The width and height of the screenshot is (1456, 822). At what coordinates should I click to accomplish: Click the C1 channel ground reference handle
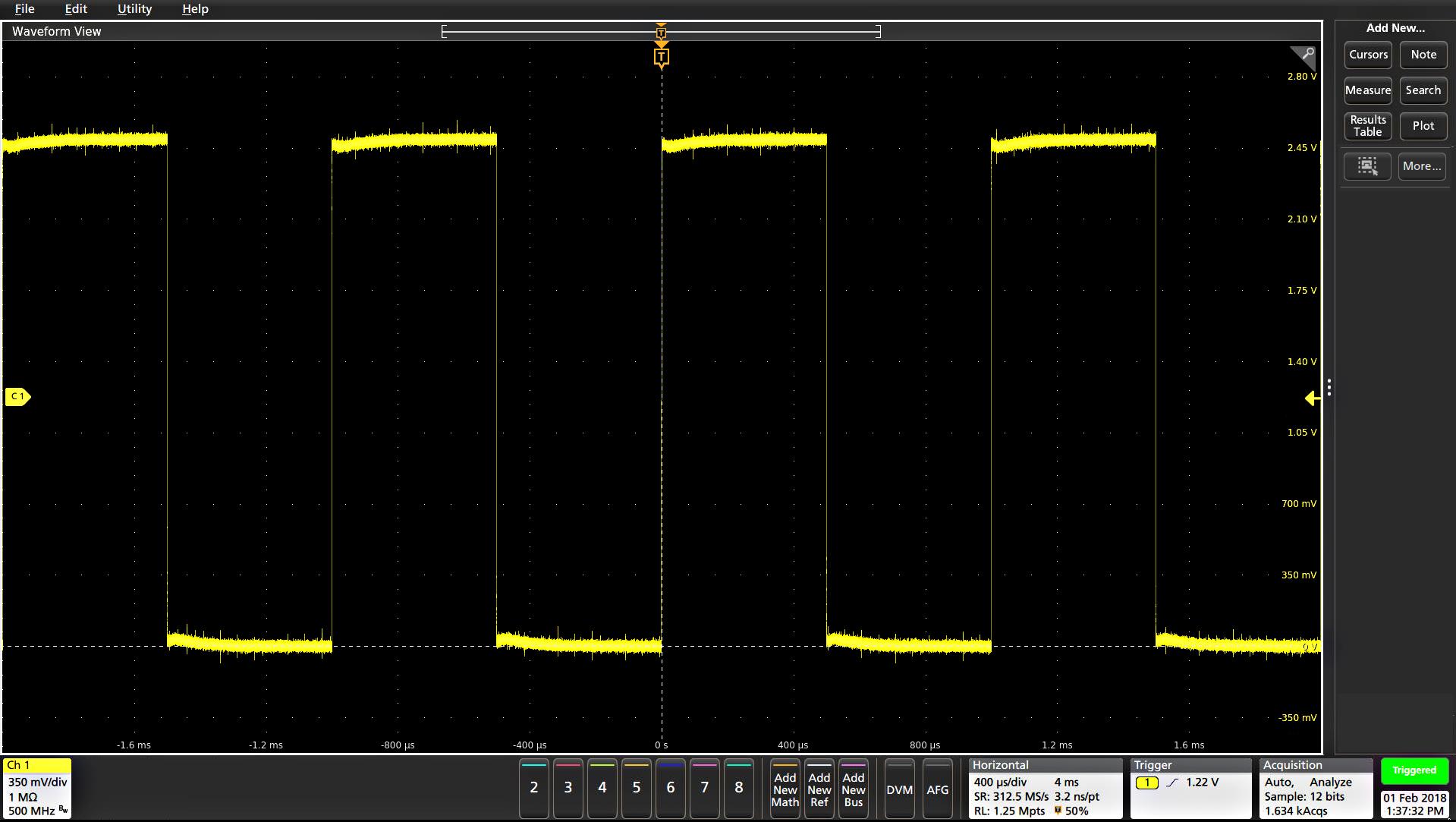tap(17, 396)
